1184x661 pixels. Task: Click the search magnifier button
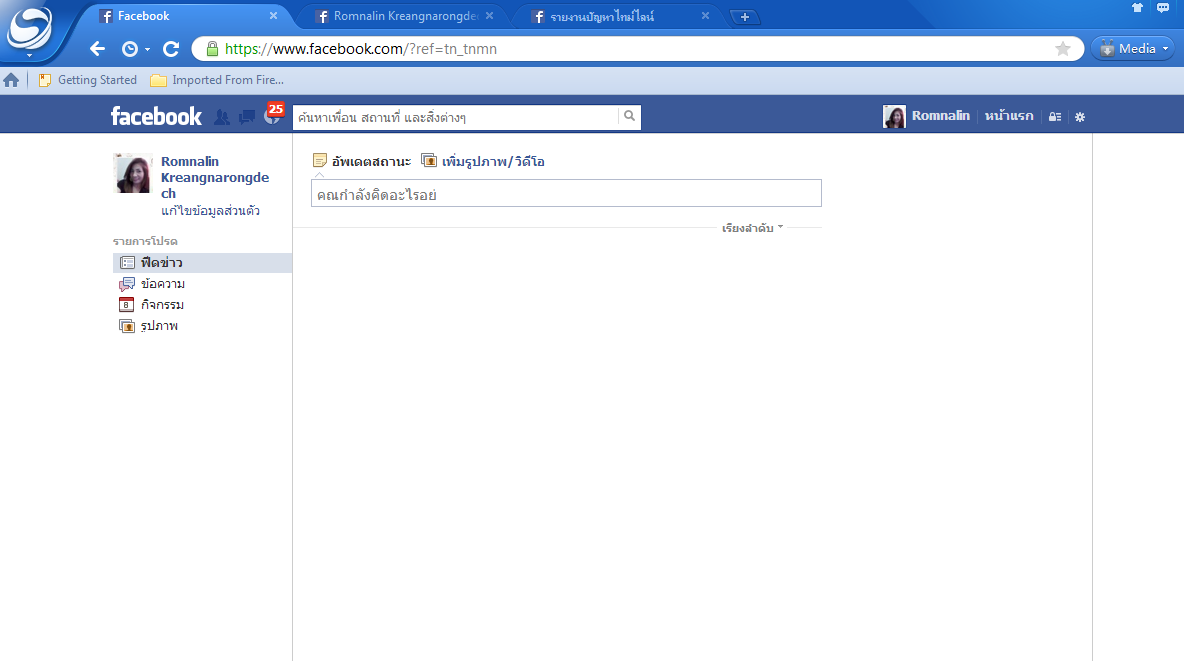pyautogui.click(x=629, y=116)
